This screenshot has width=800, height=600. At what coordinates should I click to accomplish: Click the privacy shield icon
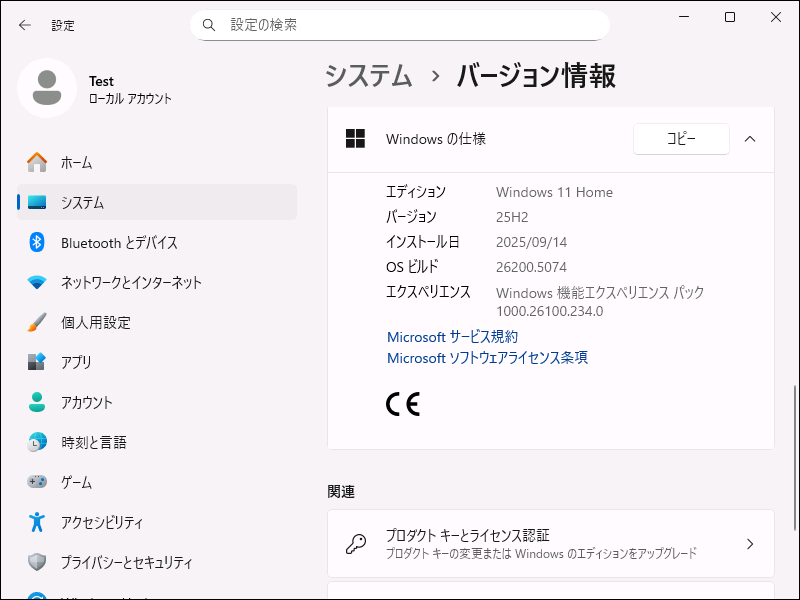tap(37, 562)
